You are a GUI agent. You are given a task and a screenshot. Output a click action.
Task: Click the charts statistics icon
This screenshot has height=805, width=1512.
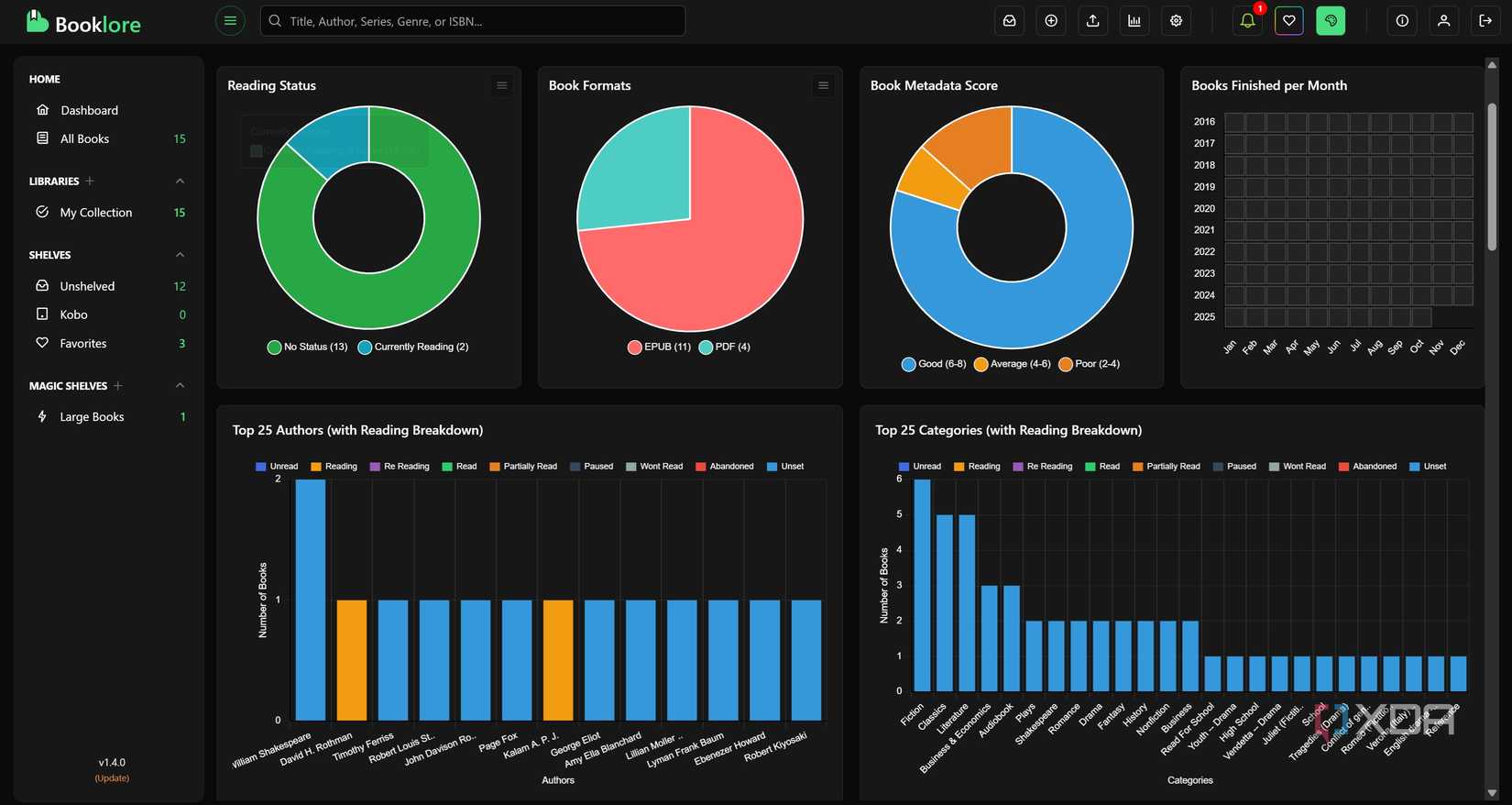1134,21
